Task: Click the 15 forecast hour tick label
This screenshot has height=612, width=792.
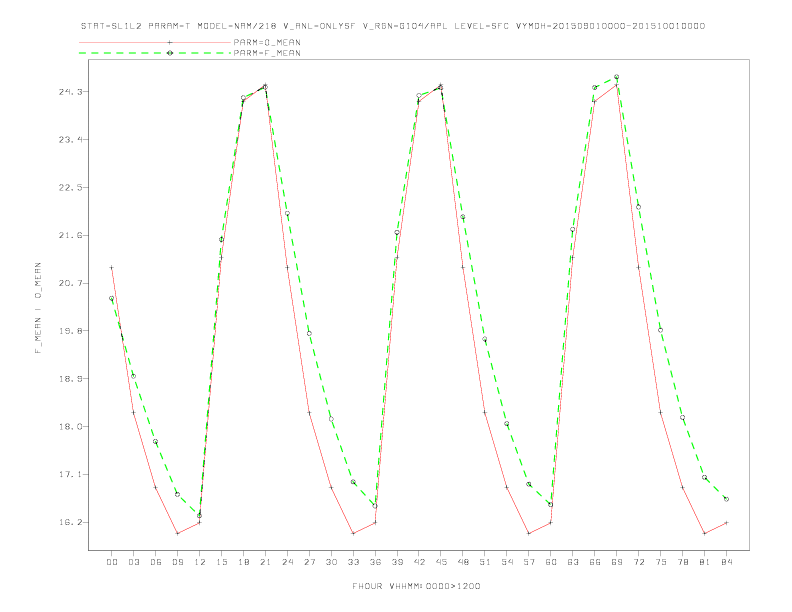Action: [221, 562]
